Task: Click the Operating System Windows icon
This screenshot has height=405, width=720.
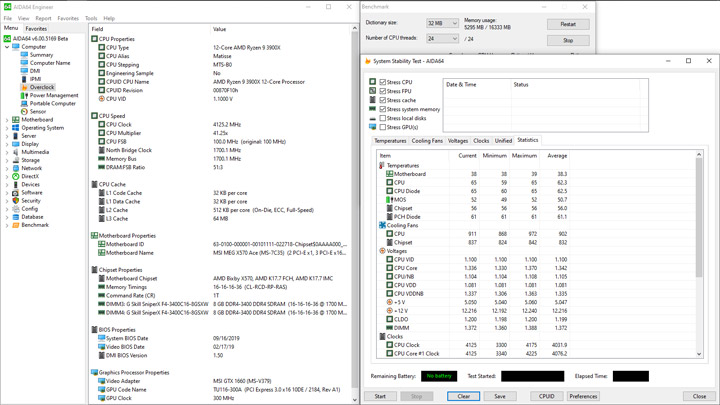Action: [16, 128]
